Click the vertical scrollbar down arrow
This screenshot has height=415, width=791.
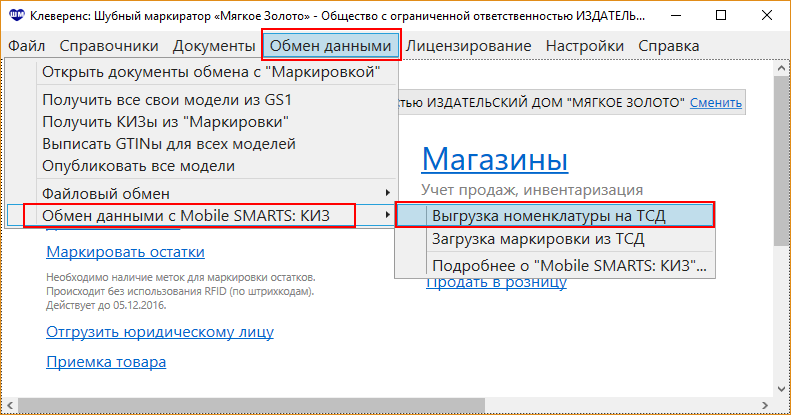782,389
